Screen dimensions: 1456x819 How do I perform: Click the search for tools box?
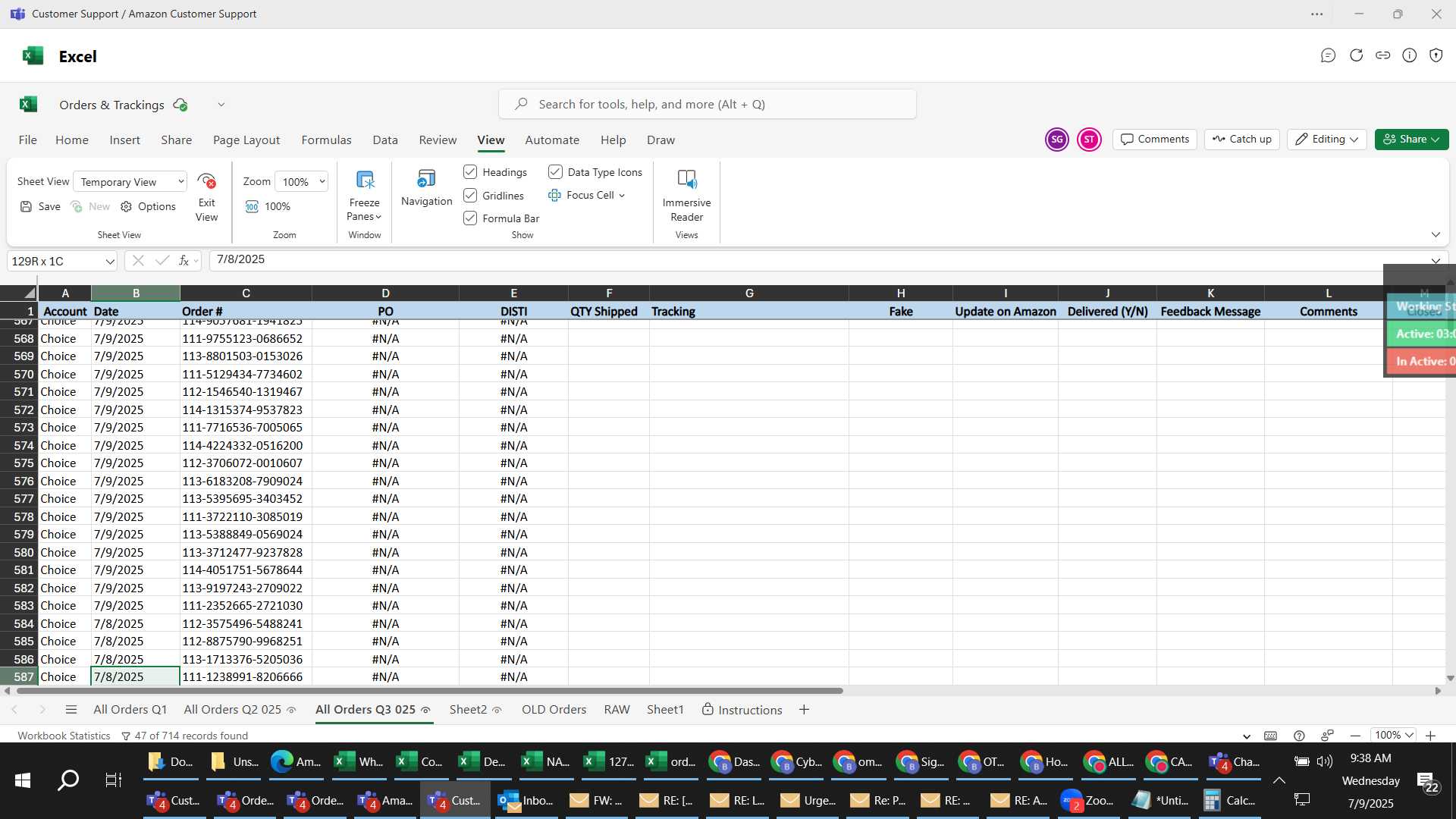tap(708, 105)
